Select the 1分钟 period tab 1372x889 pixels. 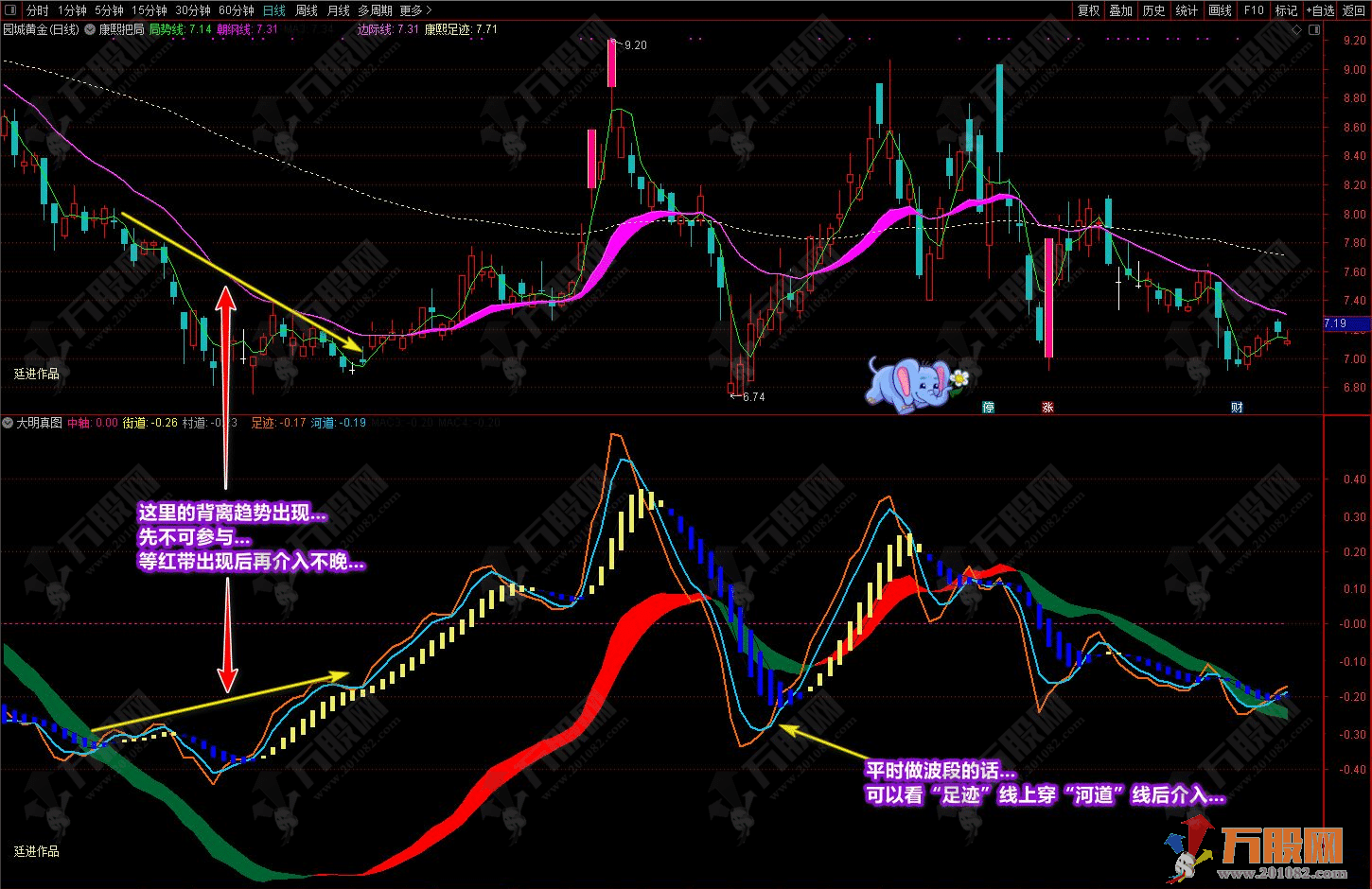72,10
